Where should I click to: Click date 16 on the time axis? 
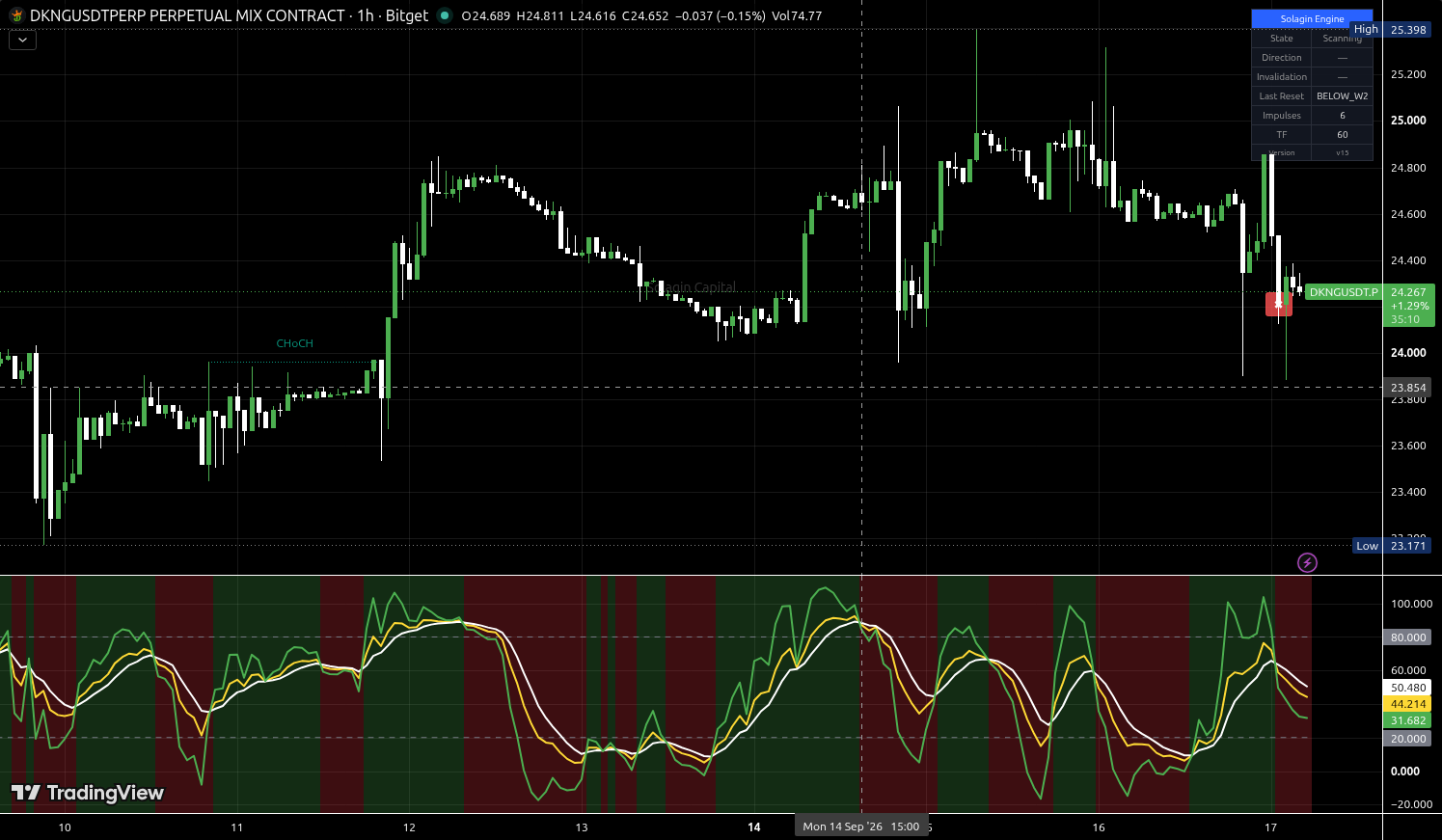[1099, 827]
